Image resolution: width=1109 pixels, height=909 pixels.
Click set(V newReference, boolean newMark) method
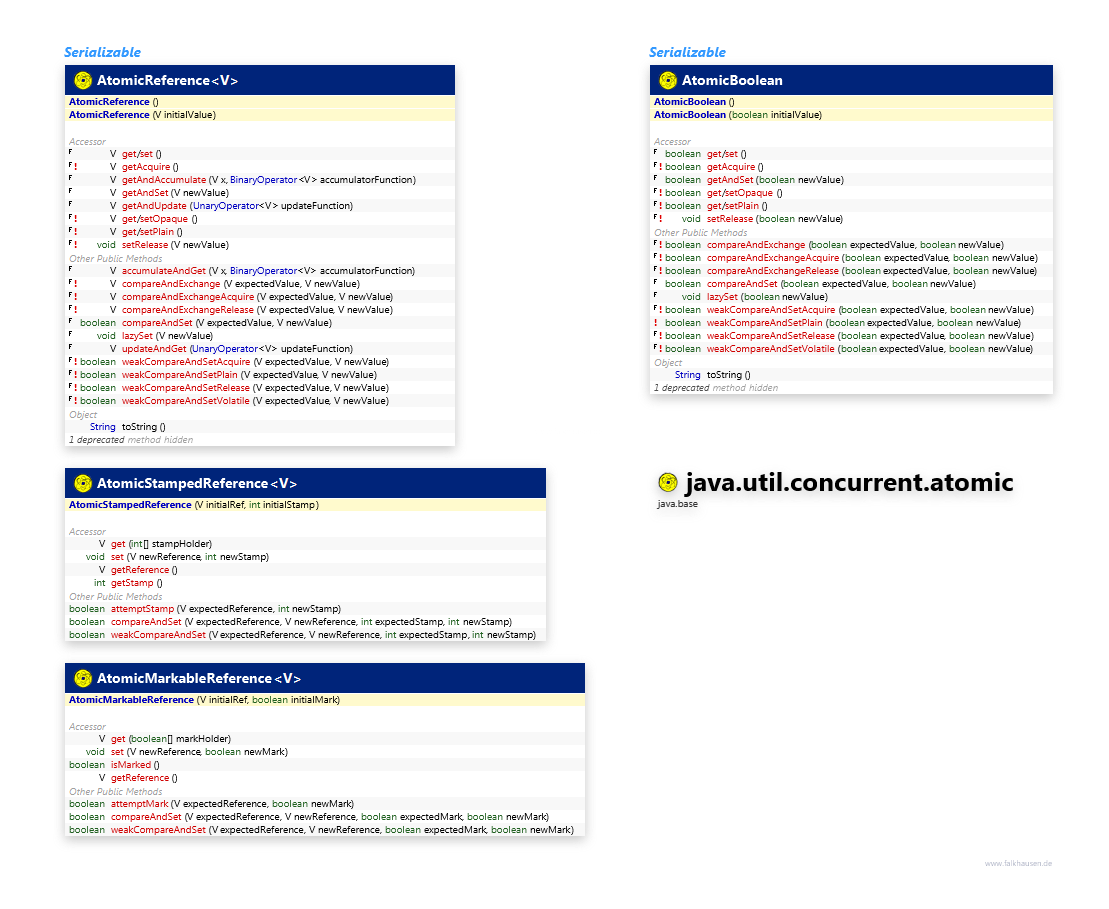pyautogui.click(x=199, y=752)
